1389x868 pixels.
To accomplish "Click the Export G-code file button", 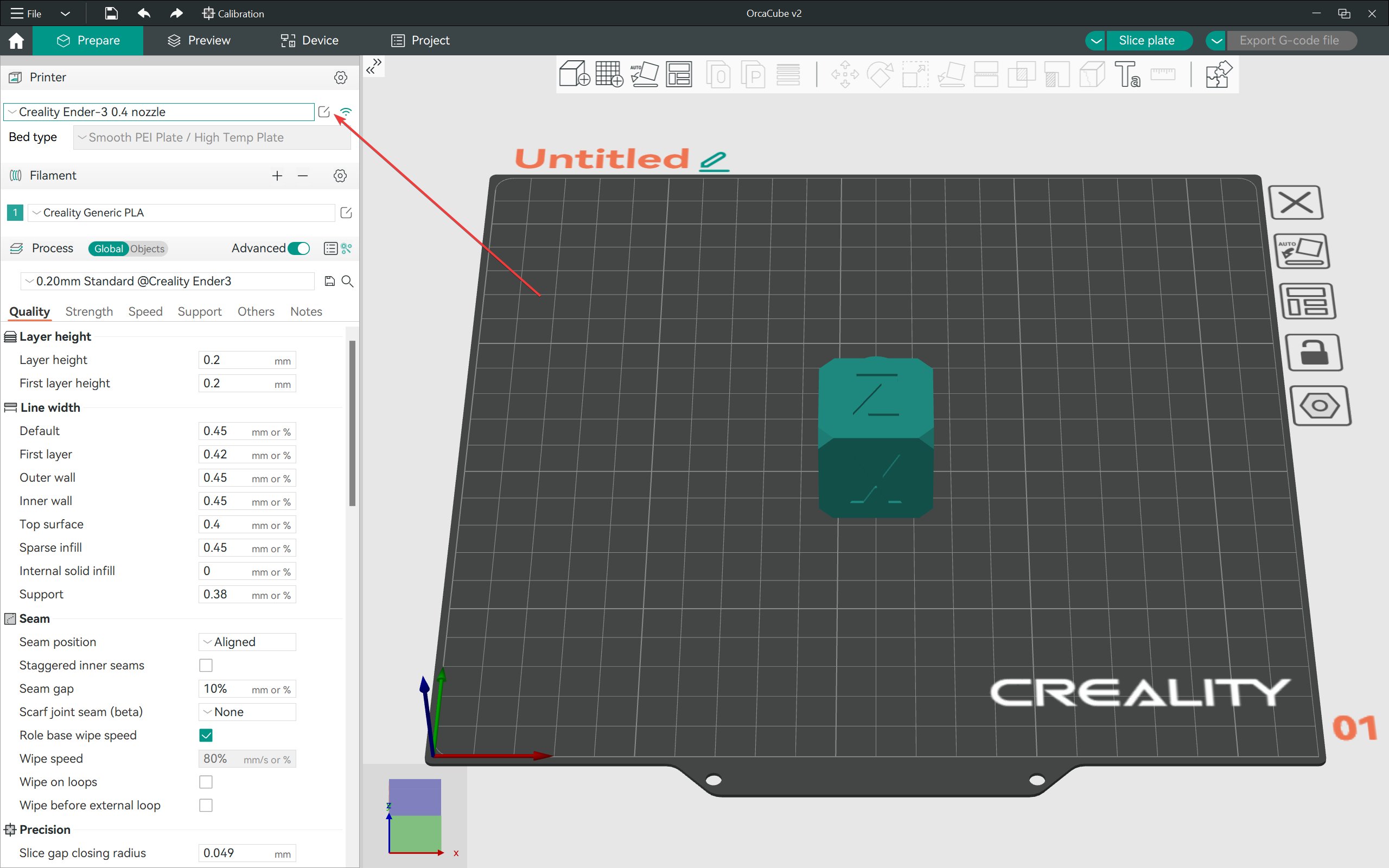I will (x=1292, y=41).
